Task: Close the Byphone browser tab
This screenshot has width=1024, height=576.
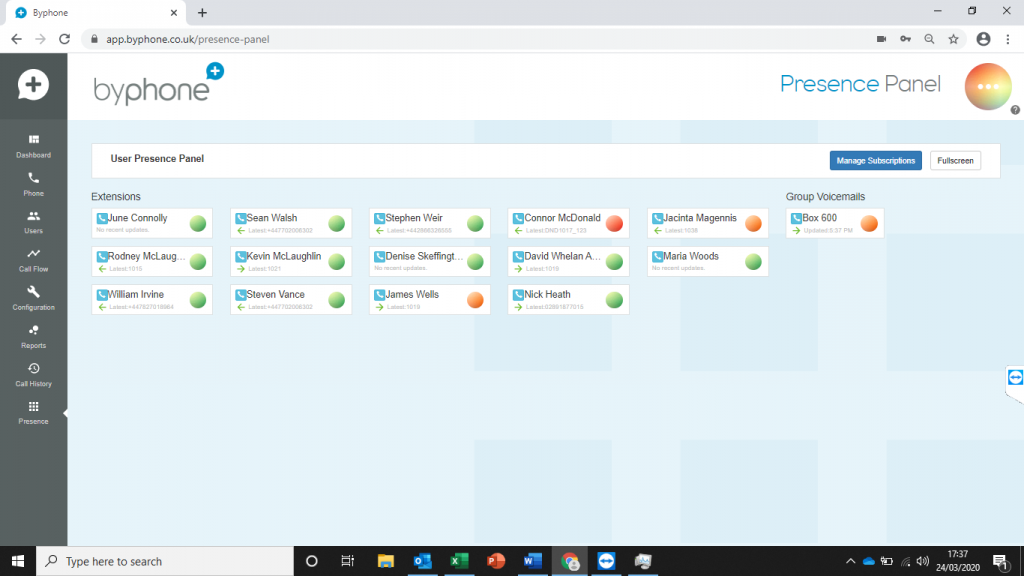Action: pyautogui.click(x=174, y=13)
